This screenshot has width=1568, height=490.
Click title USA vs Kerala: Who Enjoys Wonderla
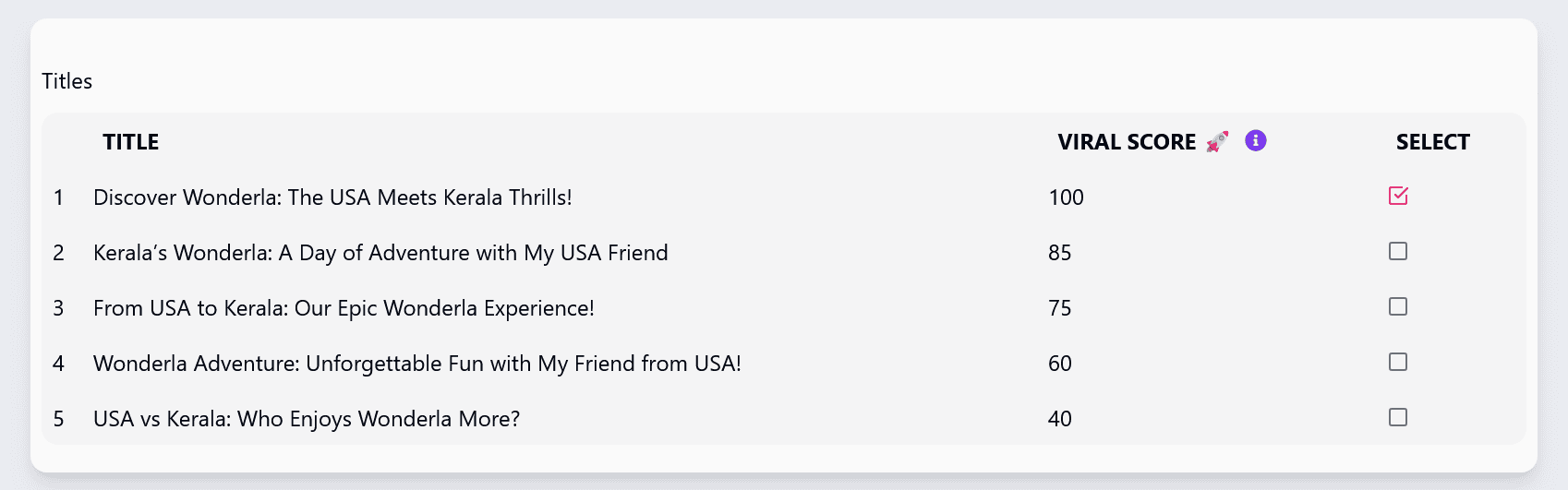point(307,419)
